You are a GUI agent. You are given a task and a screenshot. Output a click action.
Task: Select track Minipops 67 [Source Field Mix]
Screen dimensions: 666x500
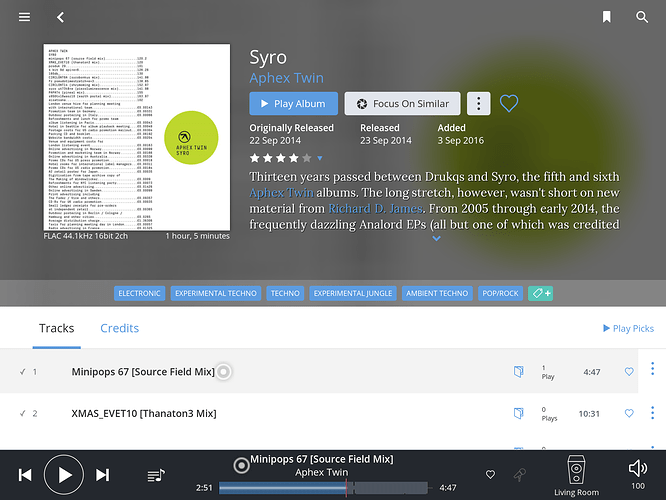[143, 372]
